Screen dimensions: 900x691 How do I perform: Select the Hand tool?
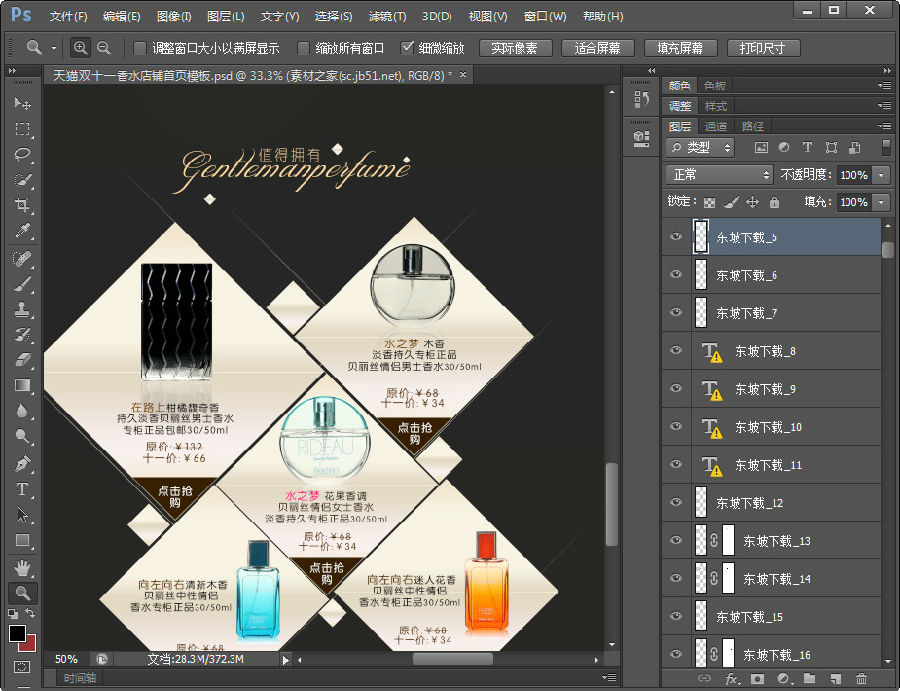click(22, 568)
